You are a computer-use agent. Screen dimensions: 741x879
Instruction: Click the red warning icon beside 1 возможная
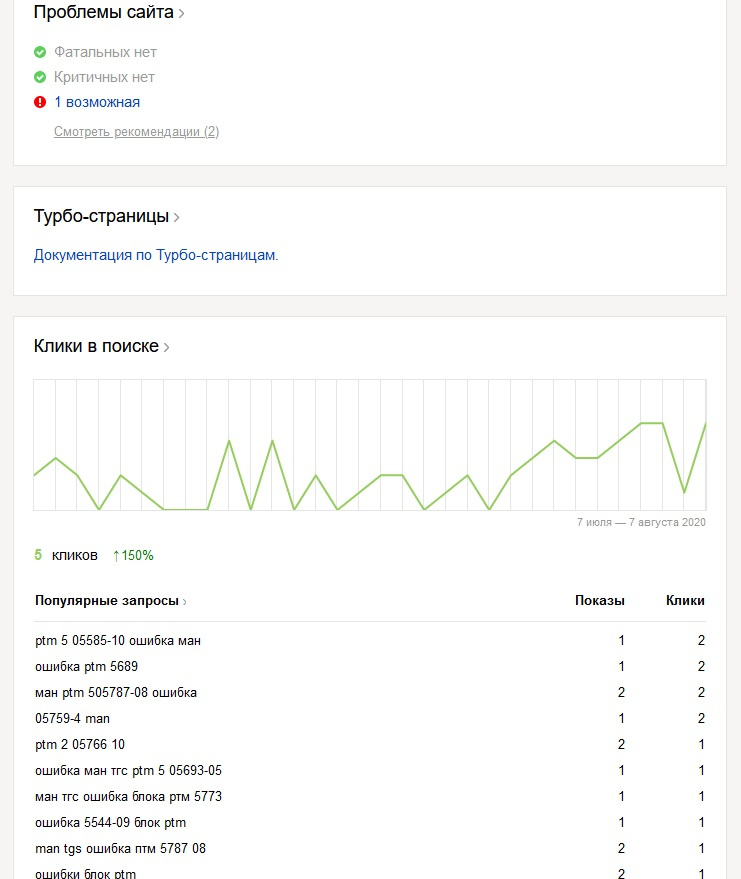40,102
